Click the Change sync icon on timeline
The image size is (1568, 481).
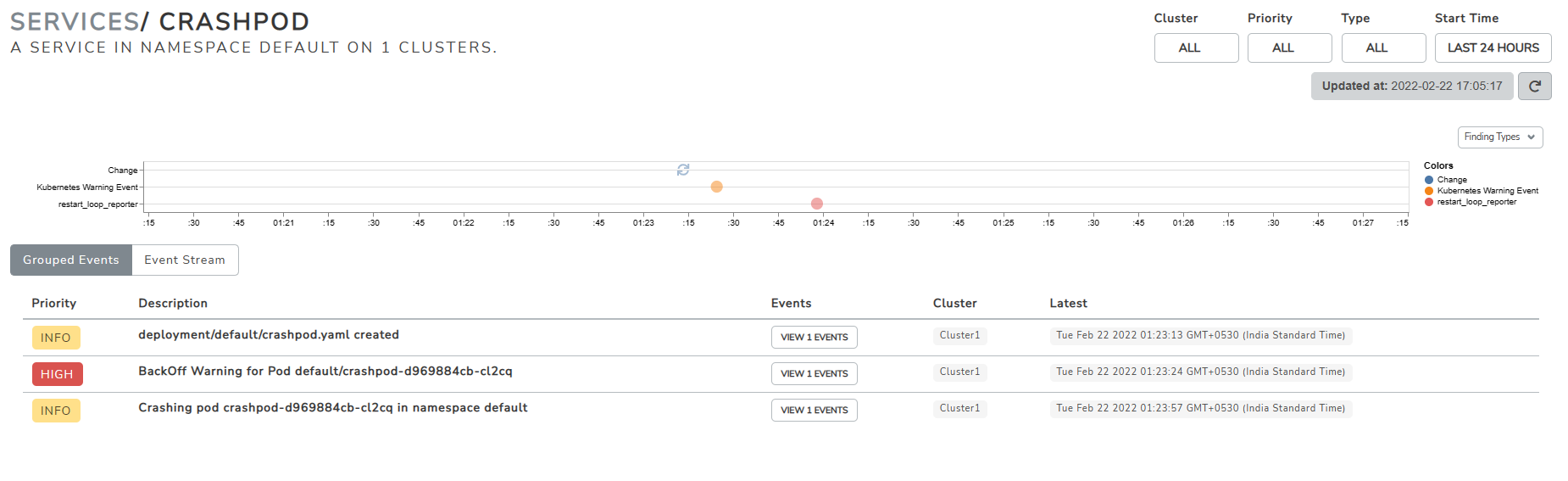click(683, 170)
